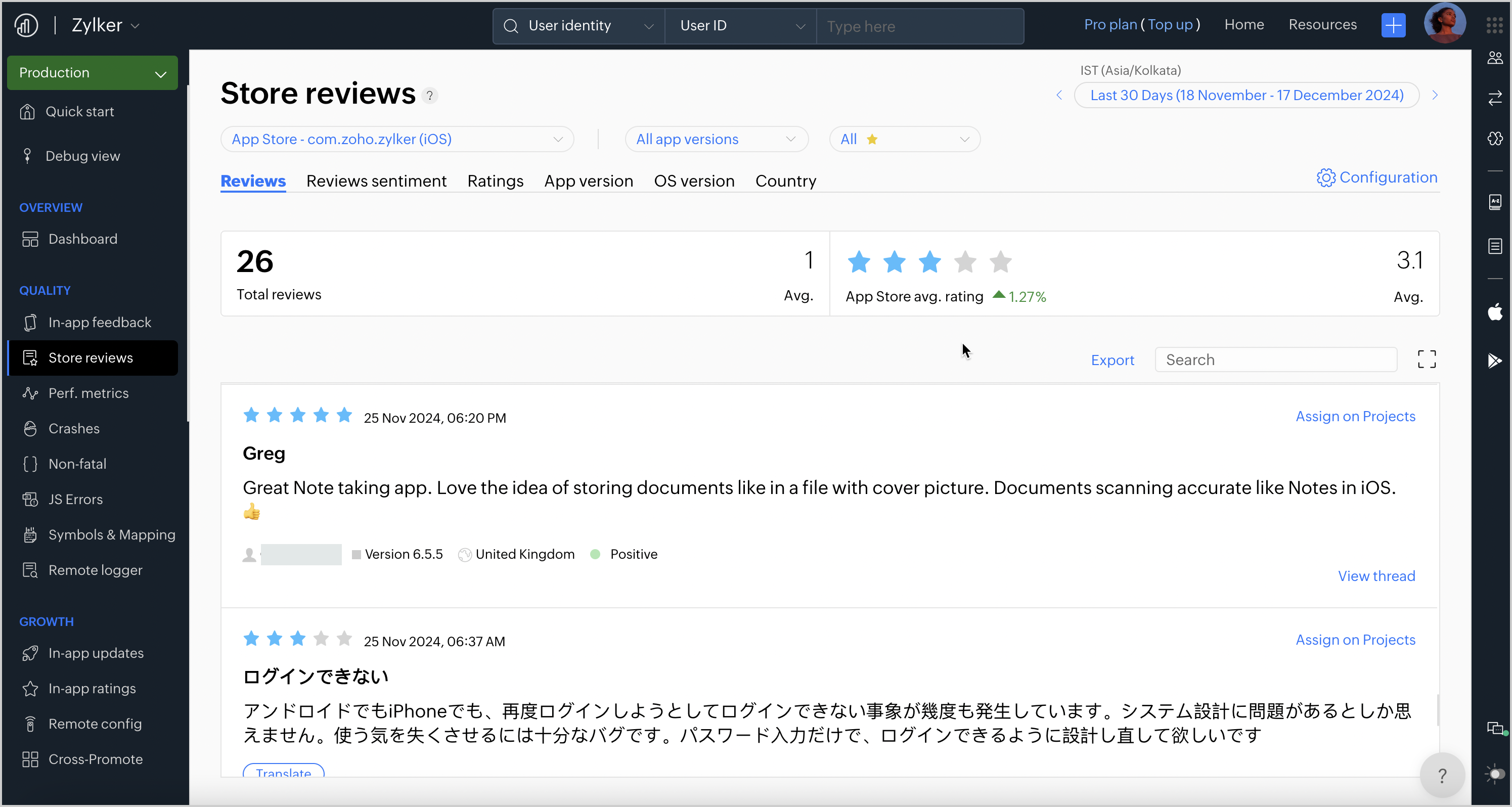
Task: Open the Google Play icon in right sidebar
Action: (x=1495, y=361)
